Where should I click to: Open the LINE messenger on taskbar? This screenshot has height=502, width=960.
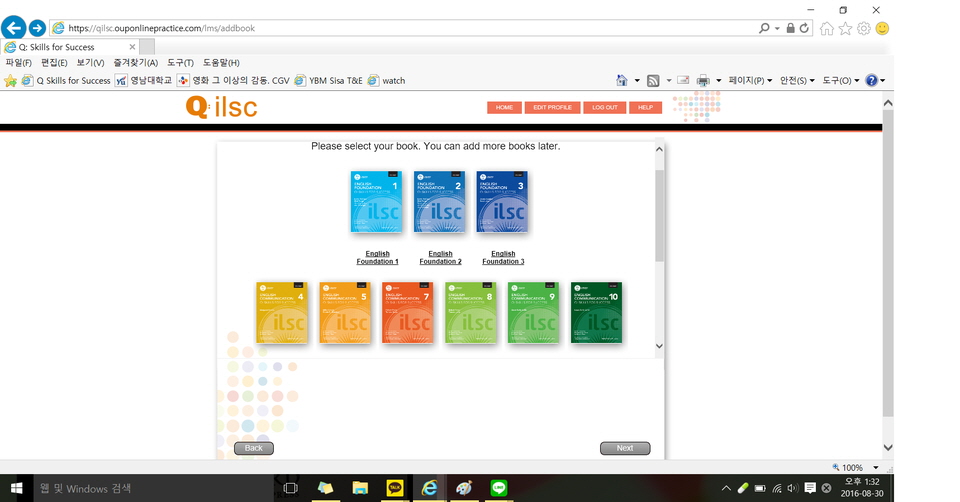[499, 488]
